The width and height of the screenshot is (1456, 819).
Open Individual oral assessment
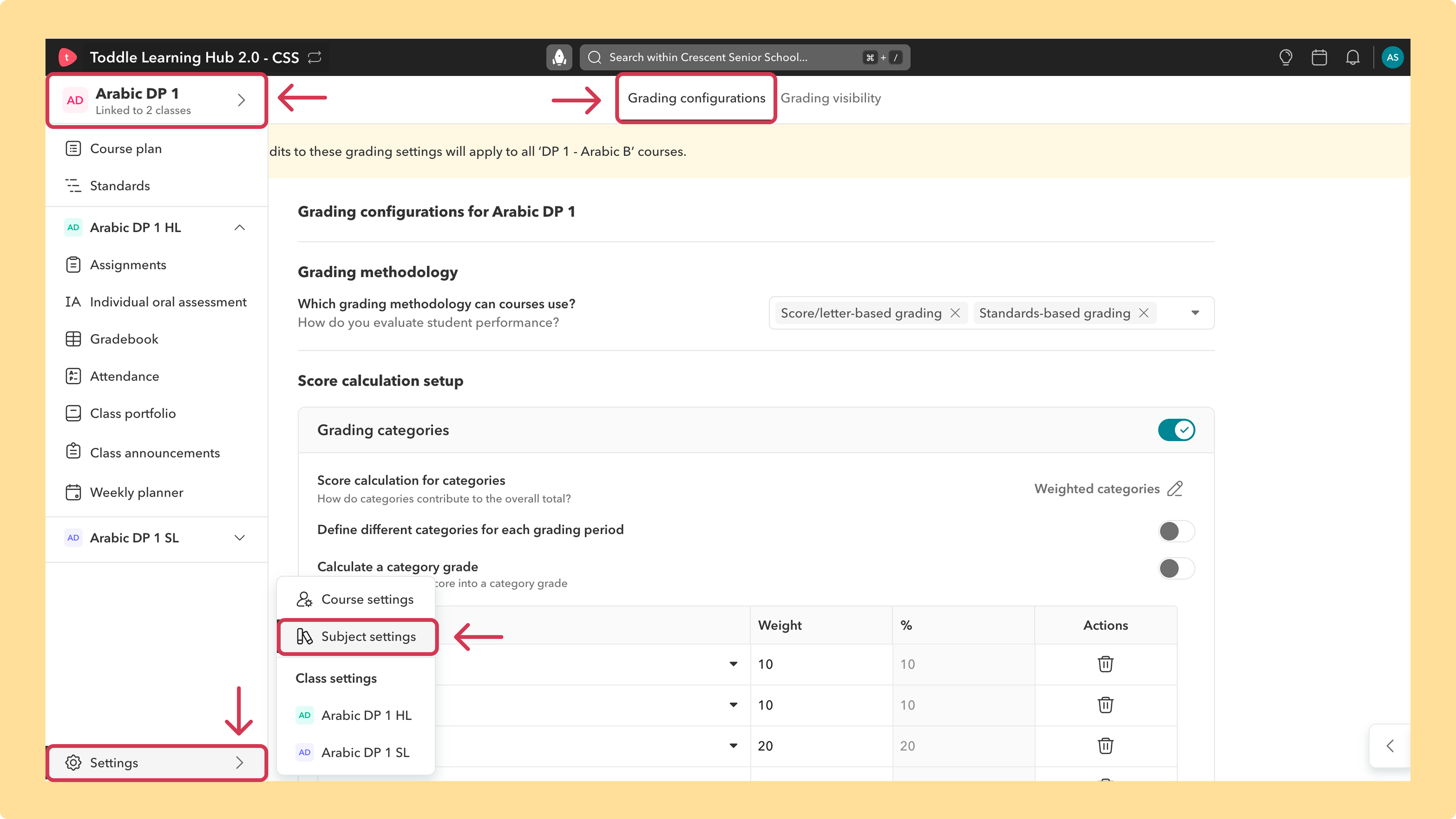coord(157,302)
